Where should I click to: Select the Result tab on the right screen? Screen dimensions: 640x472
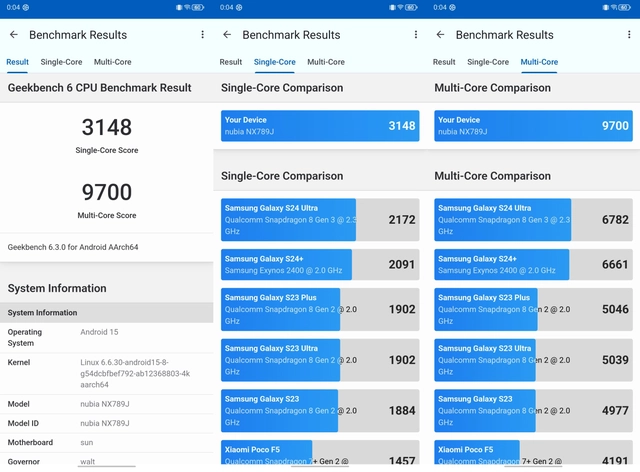tap(444, 62)
